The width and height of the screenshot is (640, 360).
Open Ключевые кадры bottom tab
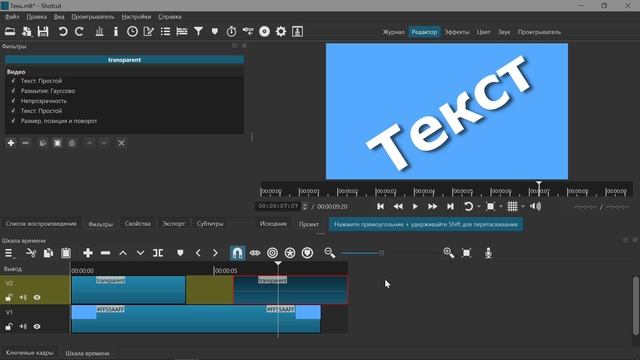[29, 353]
